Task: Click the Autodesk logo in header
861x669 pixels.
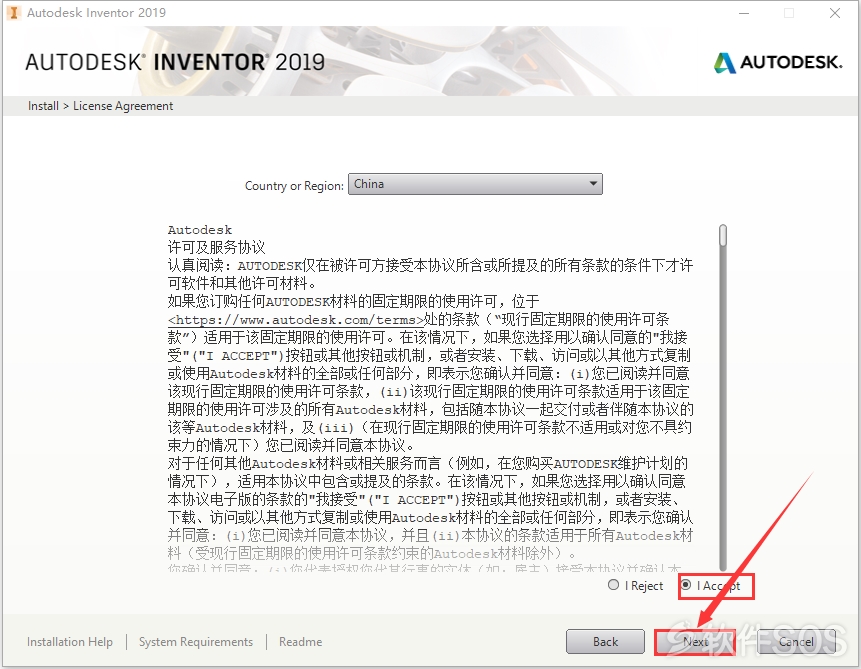Action: [x=778, y=62]
